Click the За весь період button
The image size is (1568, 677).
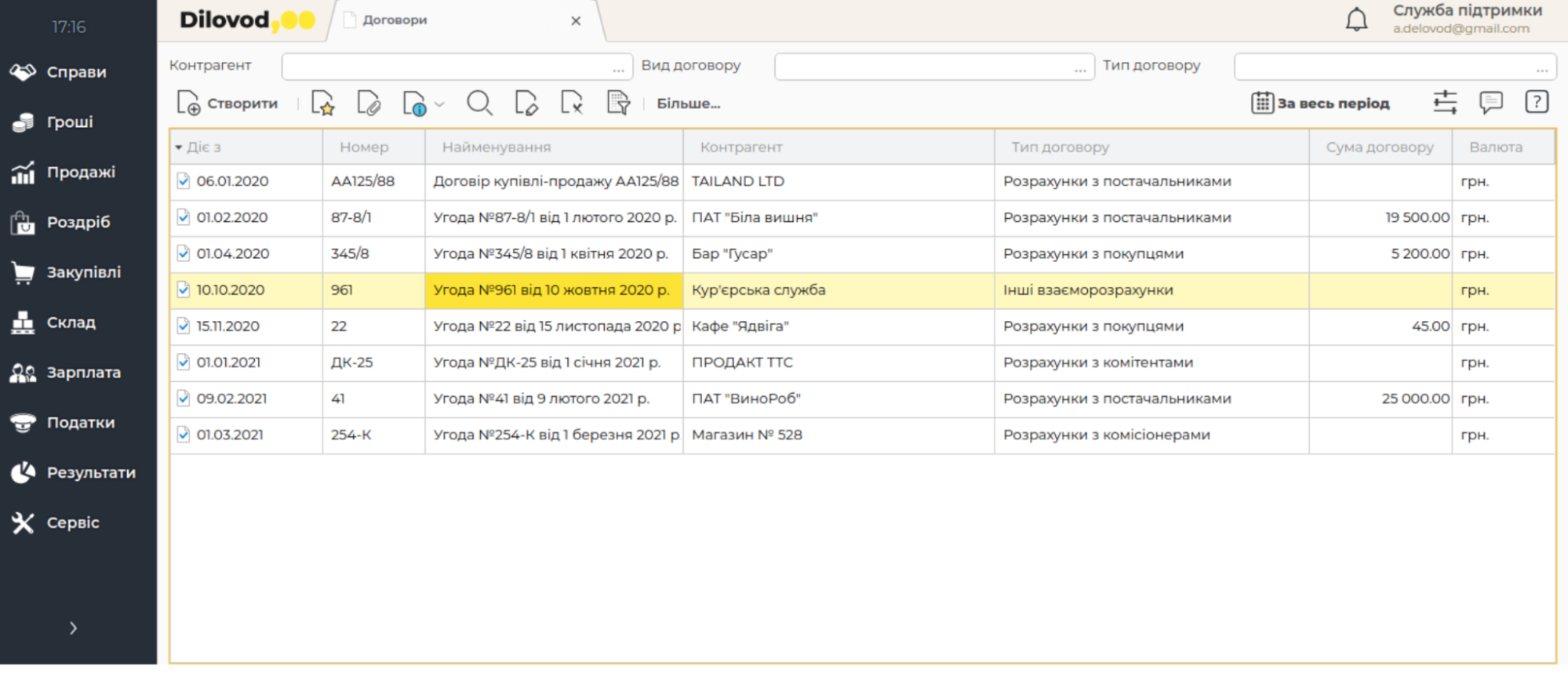(x=1321, y=104)
